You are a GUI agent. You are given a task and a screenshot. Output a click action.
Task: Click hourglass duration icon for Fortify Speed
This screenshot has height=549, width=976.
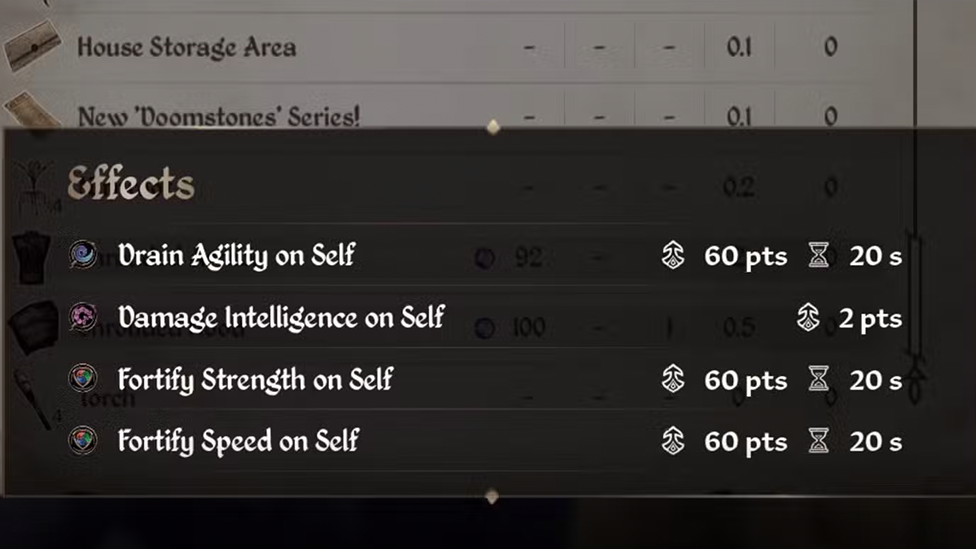819,442
